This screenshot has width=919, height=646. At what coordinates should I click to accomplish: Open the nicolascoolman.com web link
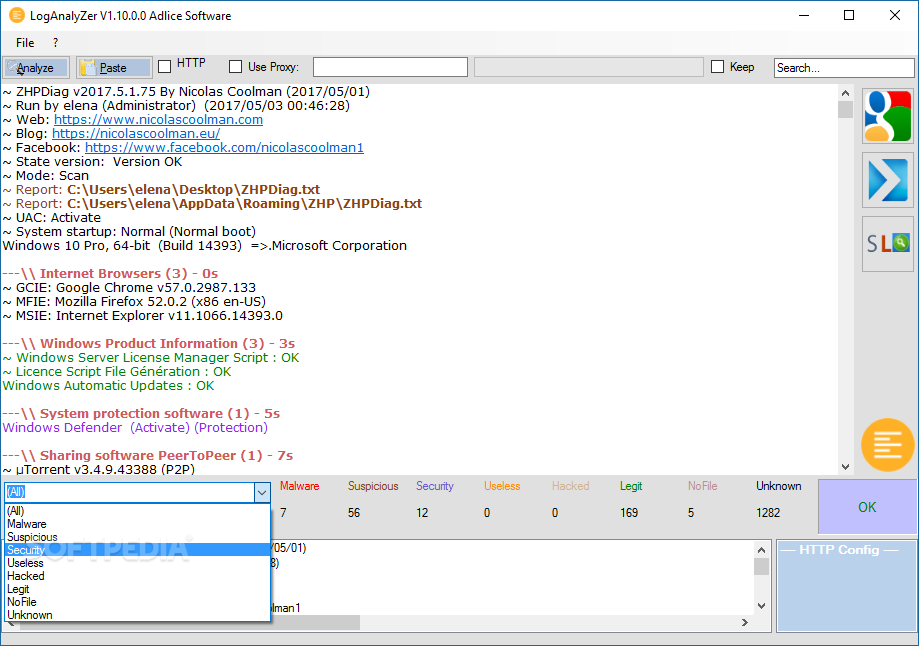tap(158, 120)
